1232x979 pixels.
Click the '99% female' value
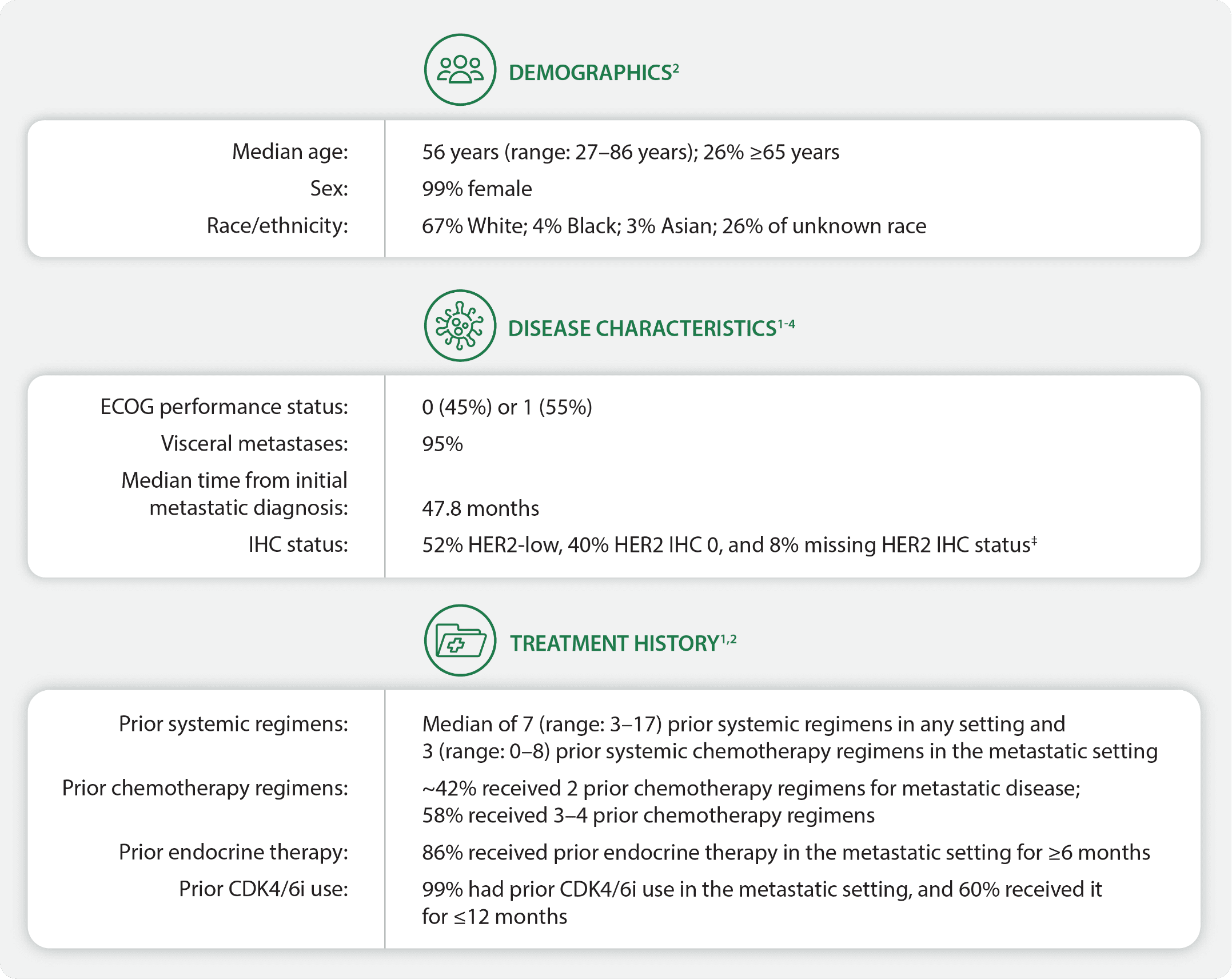tap(477, 189)
